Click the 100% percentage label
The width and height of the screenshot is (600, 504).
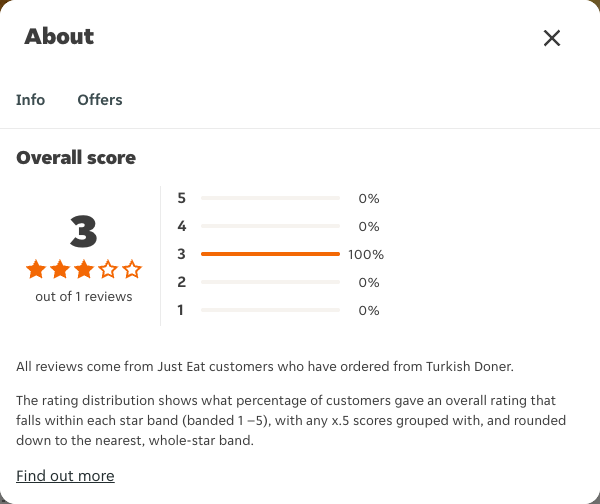click(x=366, y=254)
